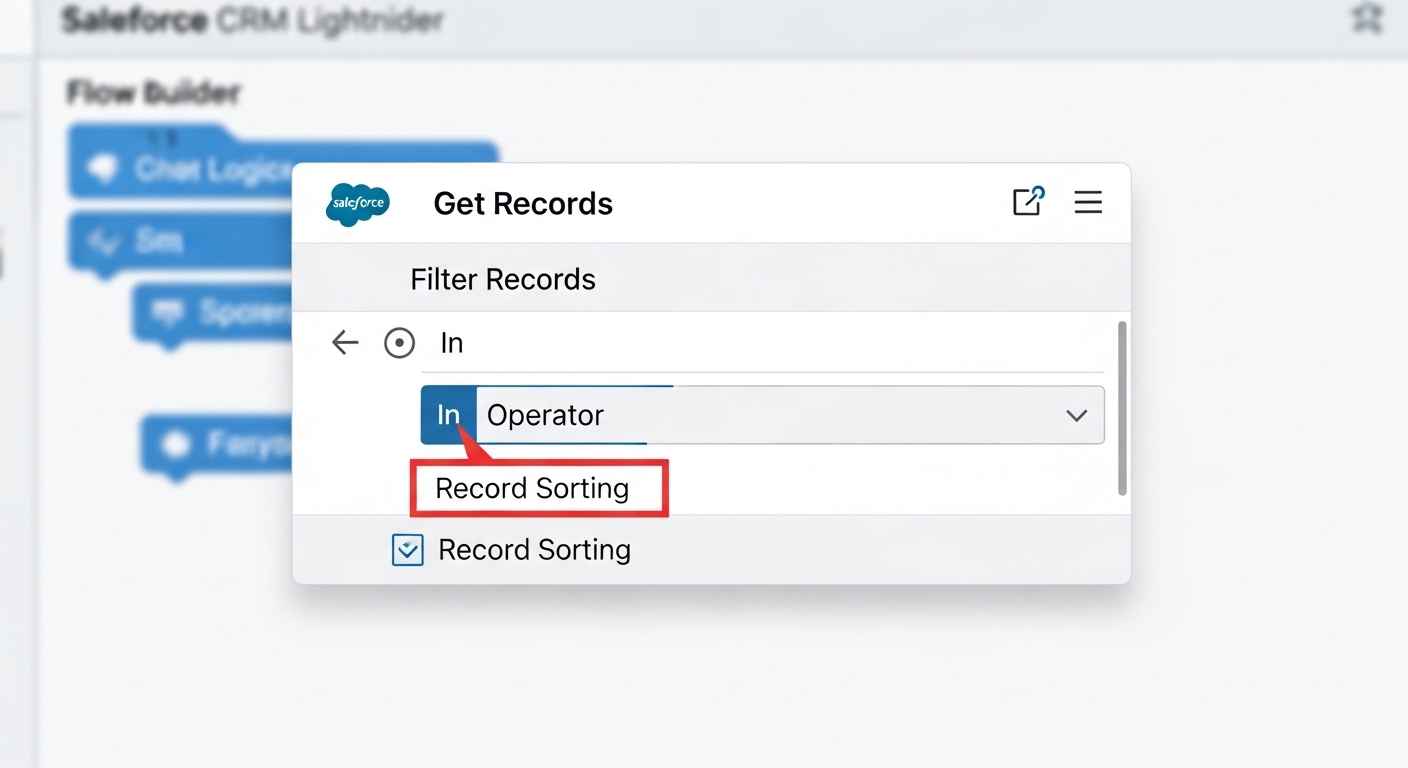Open the Get Records popout icon

click(x=1028, y=202)
